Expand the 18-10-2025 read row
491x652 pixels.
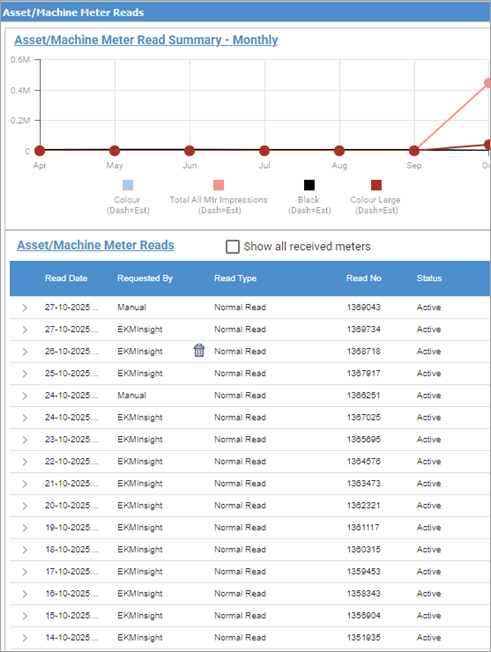[25, 550]
